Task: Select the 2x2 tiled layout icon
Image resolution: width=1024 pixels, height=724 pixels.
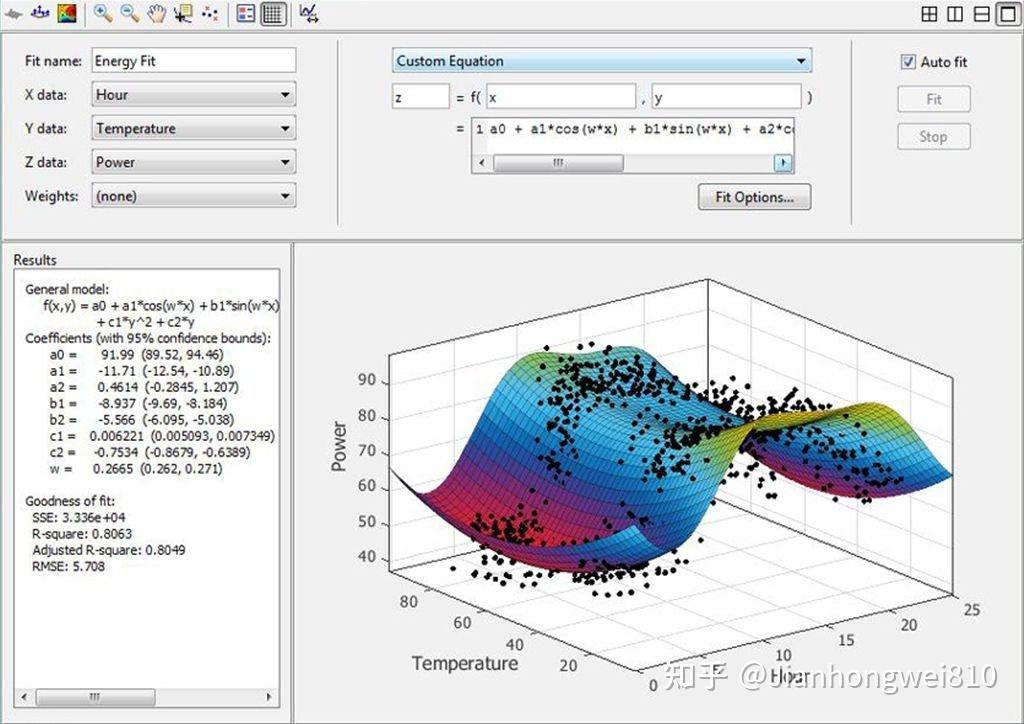Action: click(x=931, y=14)
